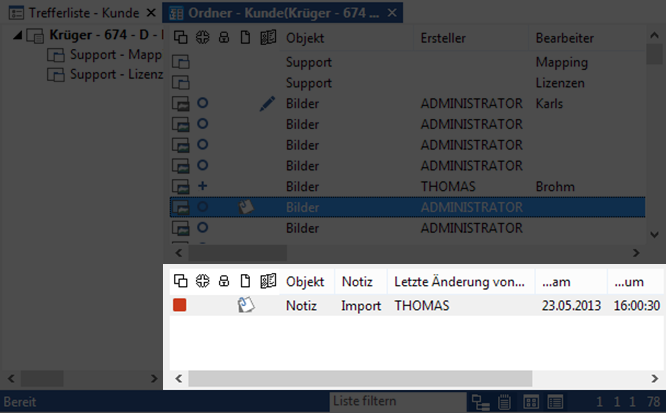Click the note icon in the Import row
Screen dimensions: 666x413
(245, 306)
